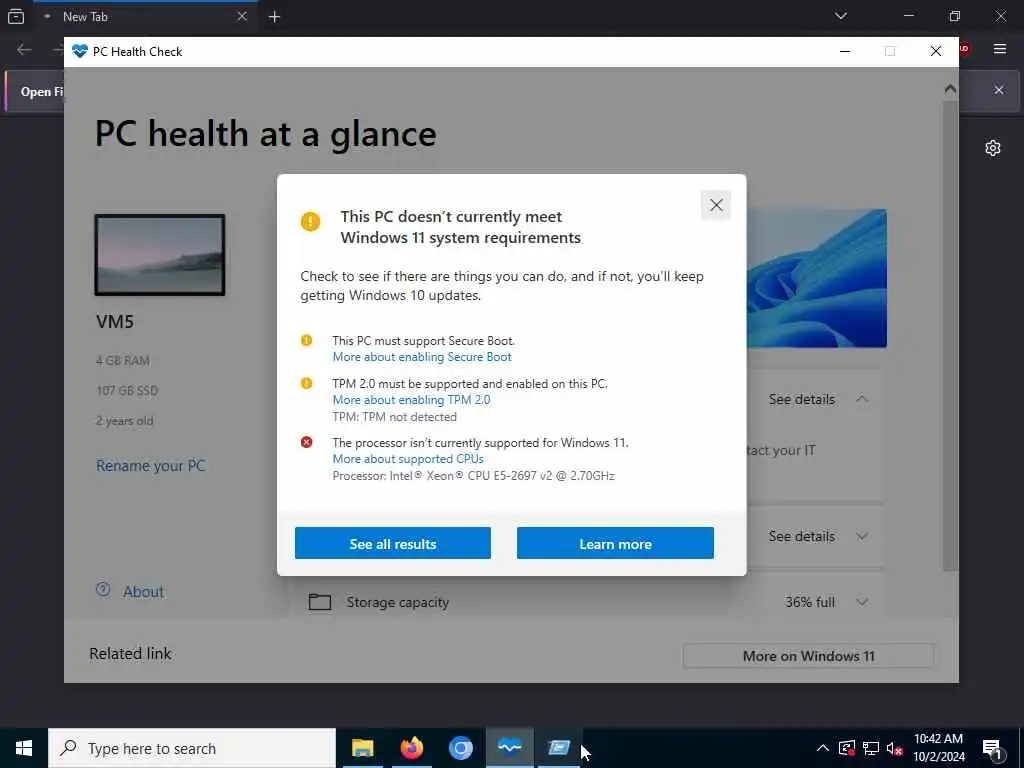Close the Windows 11 requirements dialog
Viewport: 1024px width, 768px height.
(716, 205)
